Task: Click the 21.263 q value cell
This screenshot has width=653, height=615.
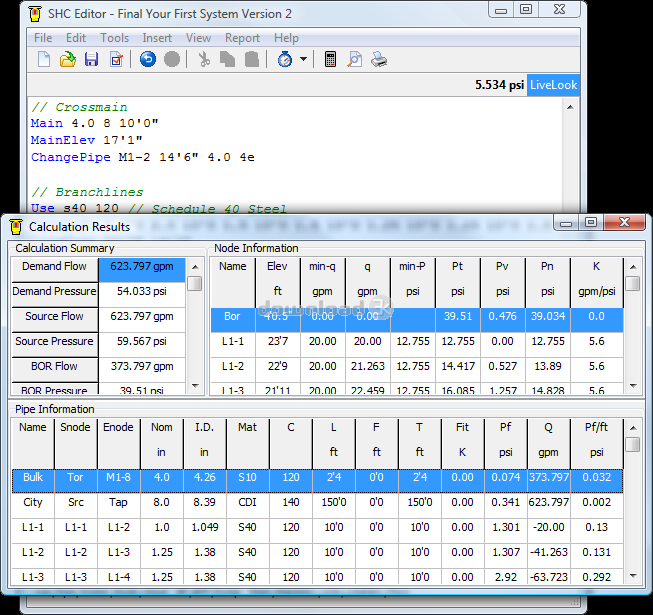Action: [367, 370]
